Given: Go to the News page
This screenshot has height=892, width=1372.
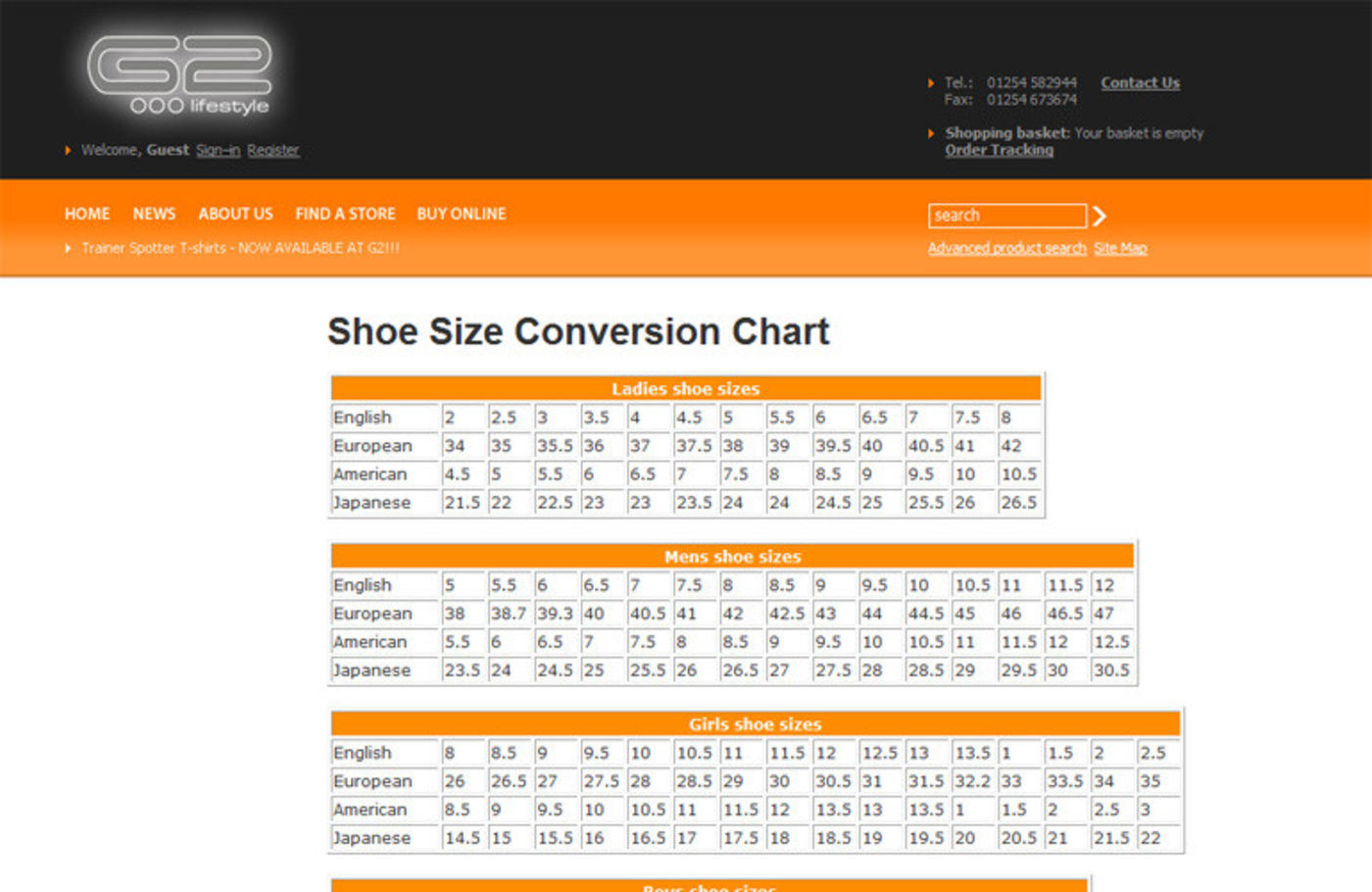Looking at the screenshot, I should pos(154,214).
